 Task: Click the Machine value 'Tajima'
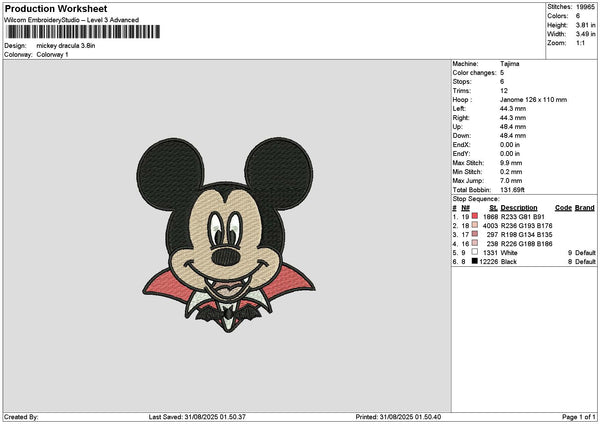[x=510, y=64]
